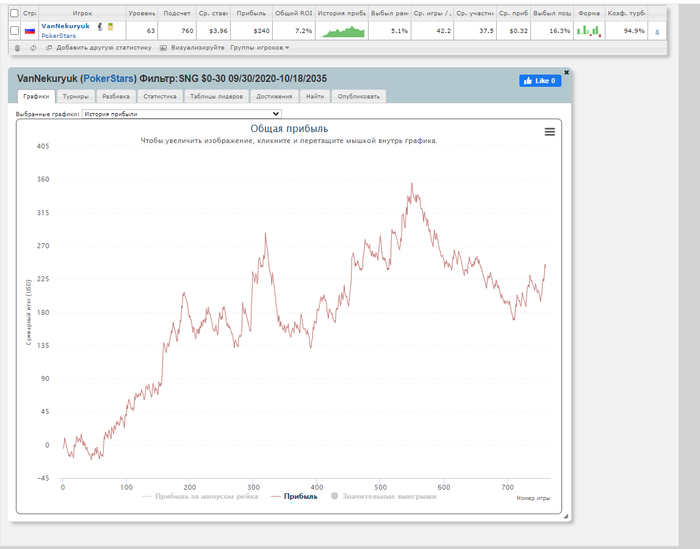Open the 'История прибыли' chart selection dropdown
Viewport: 700px width, 549px height.
click(x=182, y=114)
